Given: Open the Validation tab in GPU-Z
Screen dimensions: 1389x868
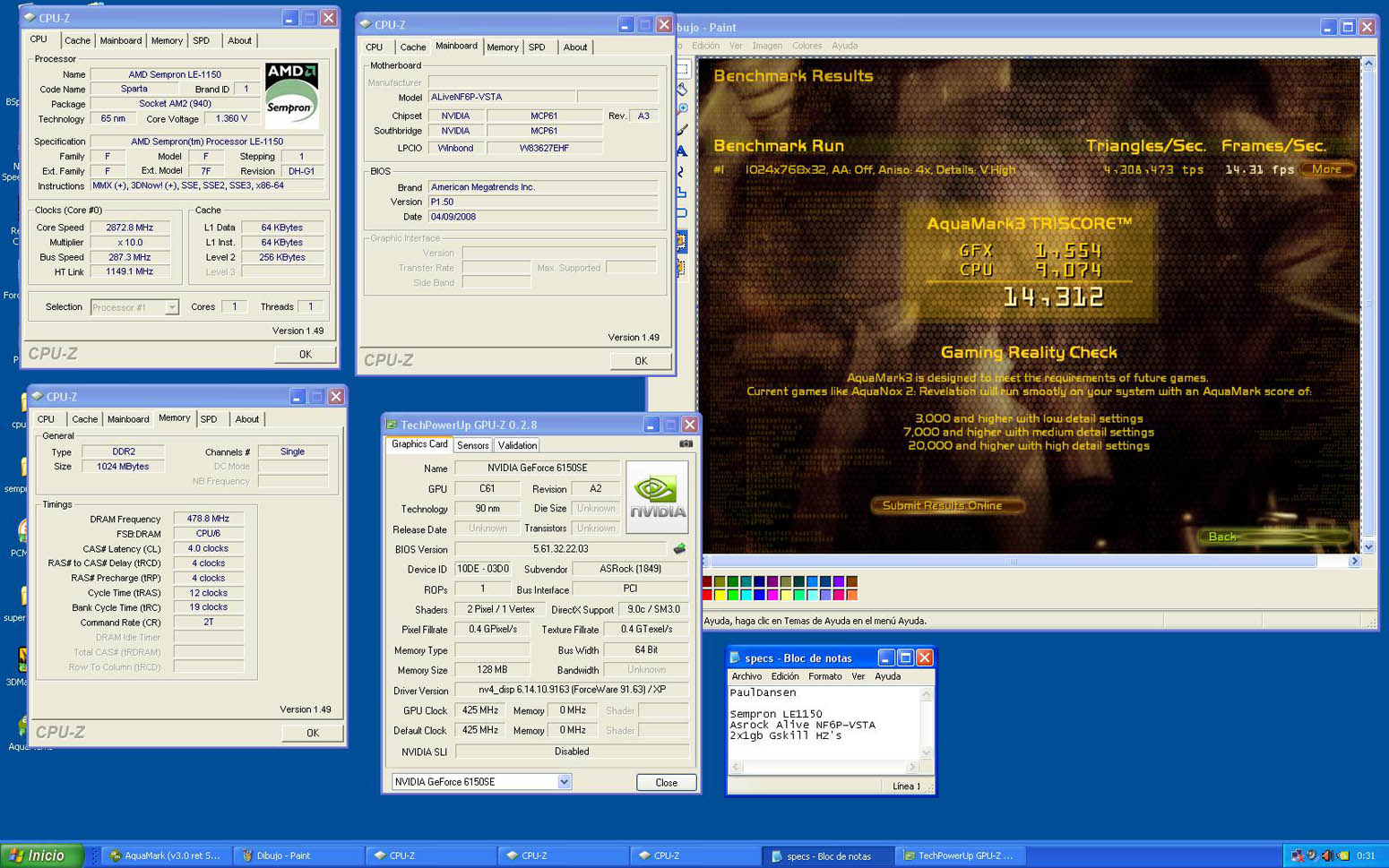Looking at the screenshot, I should click(517, 445).
